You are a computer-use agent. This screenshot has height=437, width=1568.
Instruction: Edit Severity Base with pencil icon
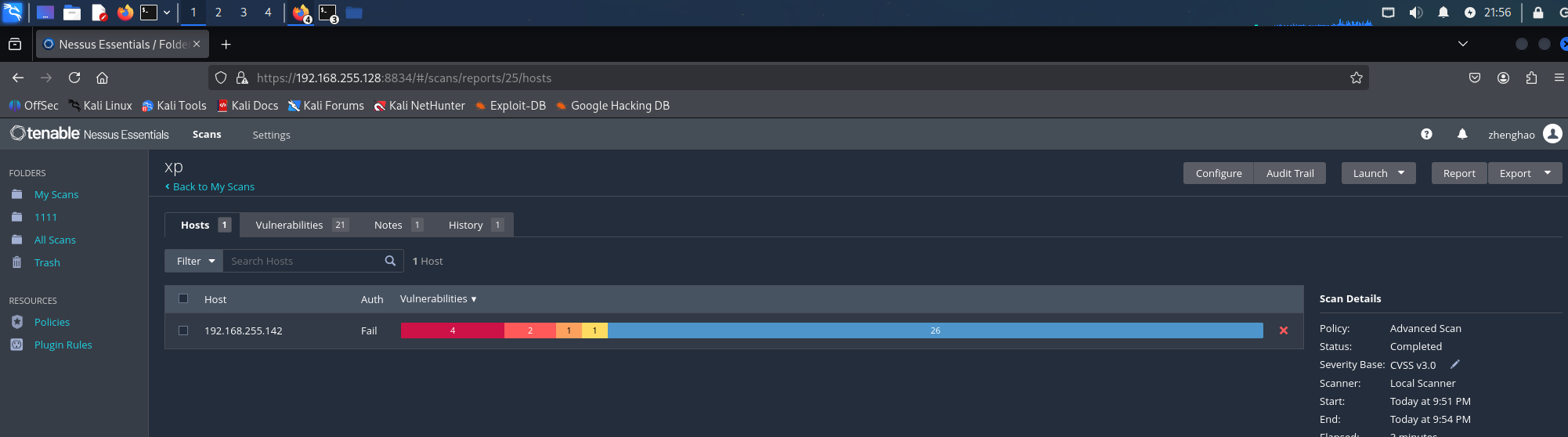1455,364
